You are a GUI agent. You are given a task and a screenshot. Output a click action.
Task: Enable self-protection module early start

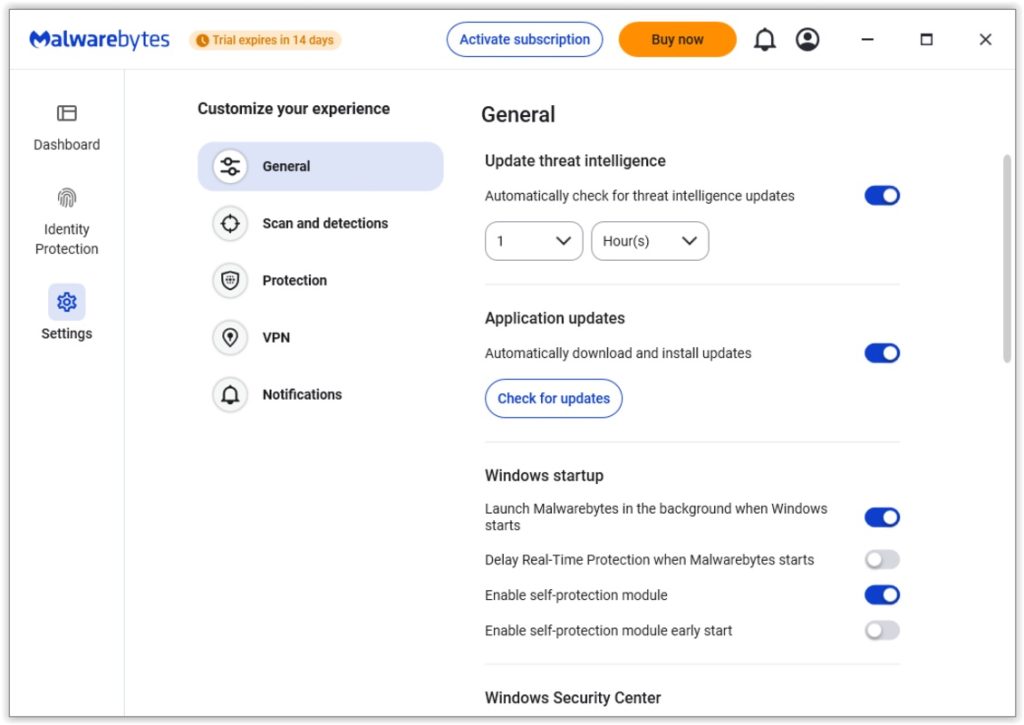pos(882,630)
